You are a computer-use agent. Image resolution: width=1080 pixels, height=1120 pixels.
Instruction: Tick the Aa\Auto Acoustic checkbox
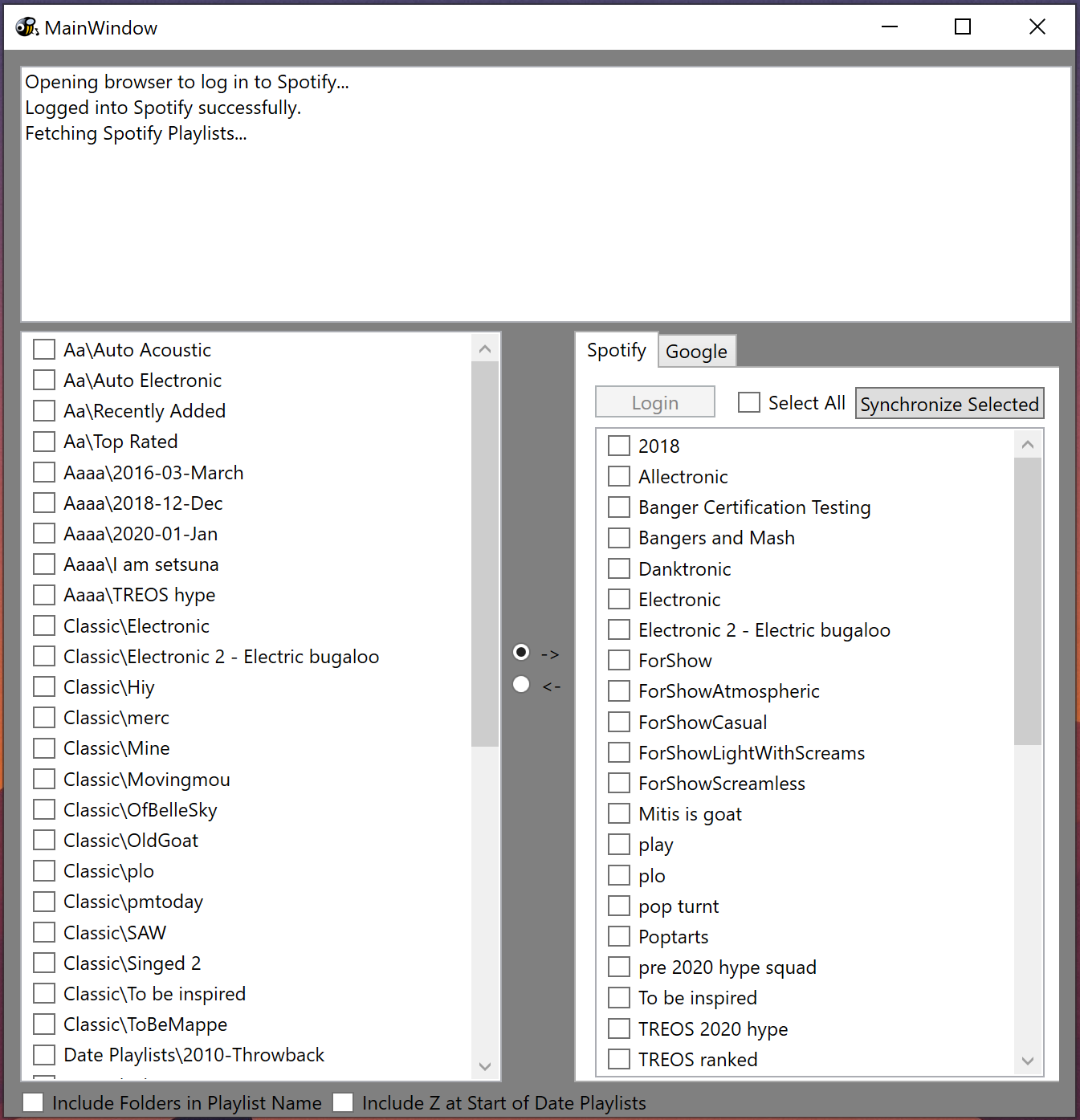[x=44, y=349]
